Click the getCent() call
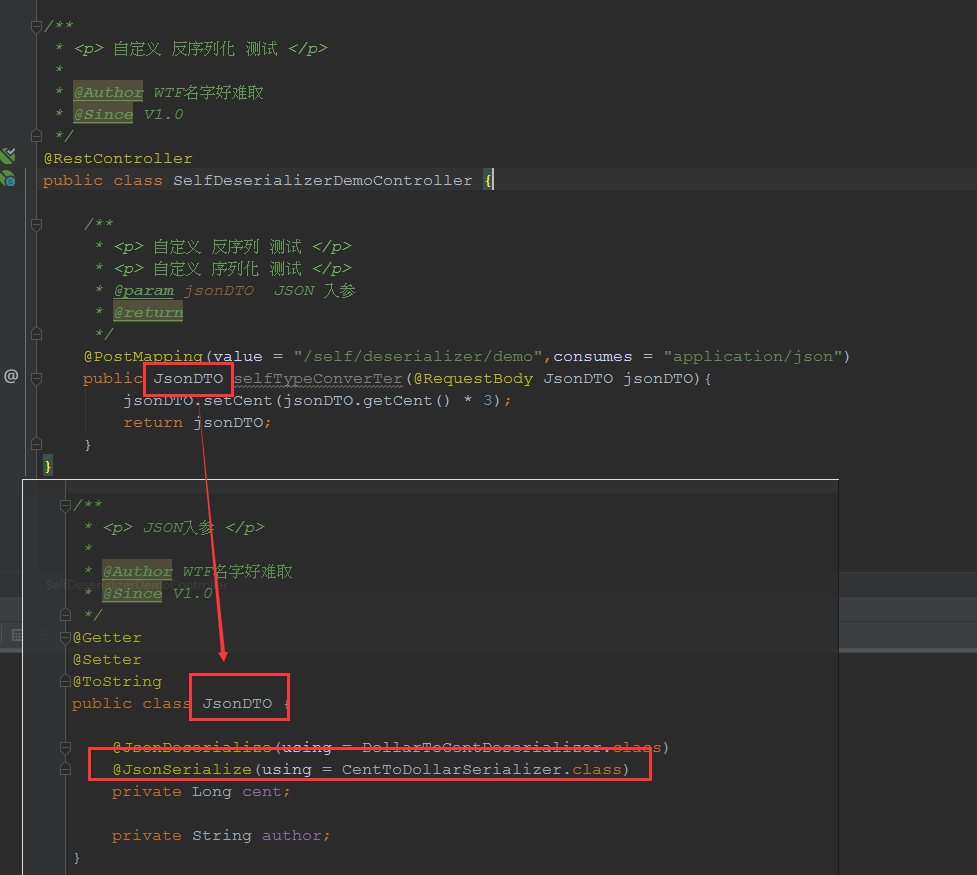 pos(406,401)
